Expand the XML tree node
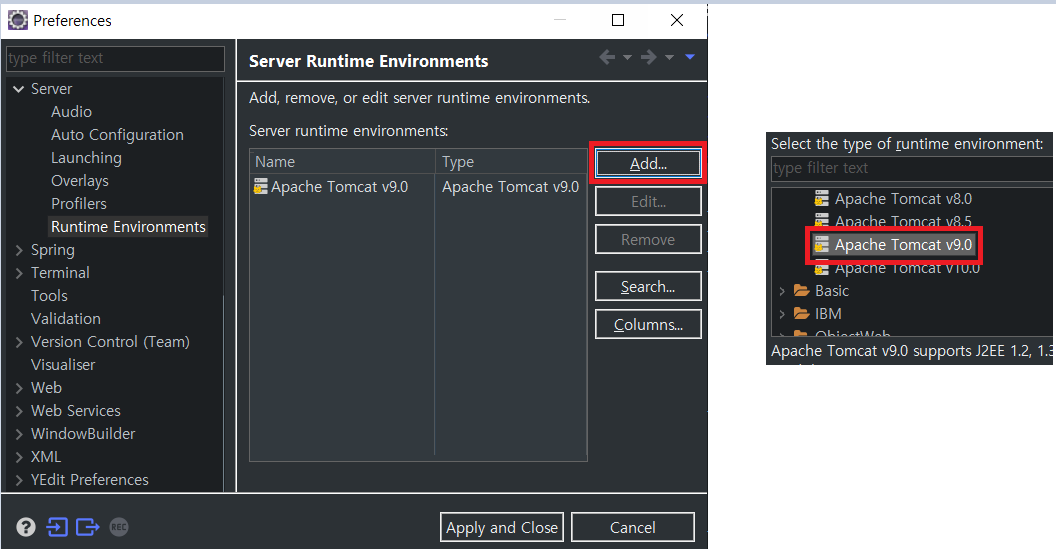1056x549 pixels. pyautogui.click(x=19, y=457)
